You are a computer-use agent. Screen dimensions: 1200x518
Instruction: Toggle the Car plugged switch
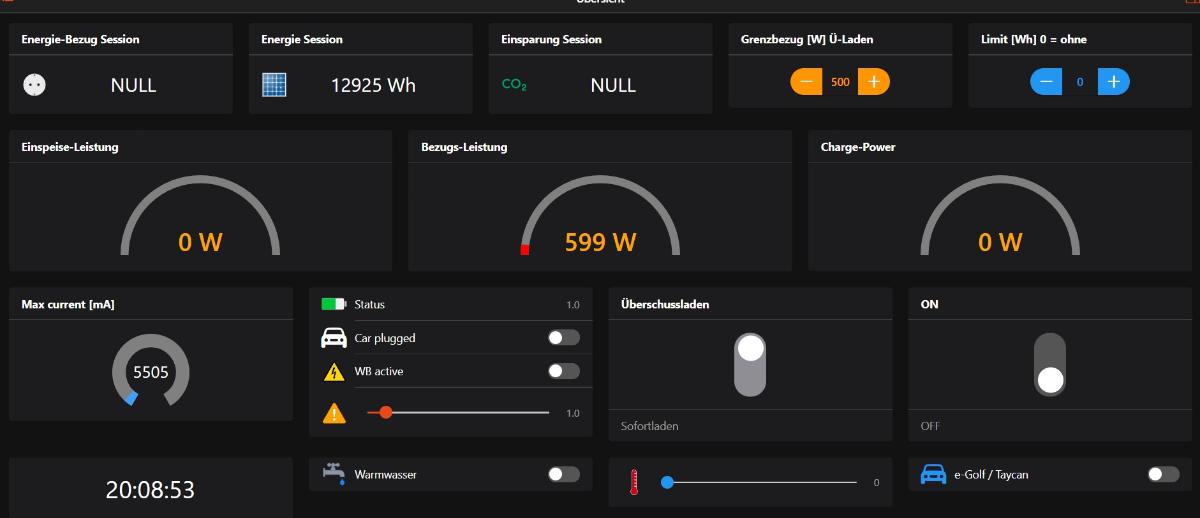[x=563, y=338]
